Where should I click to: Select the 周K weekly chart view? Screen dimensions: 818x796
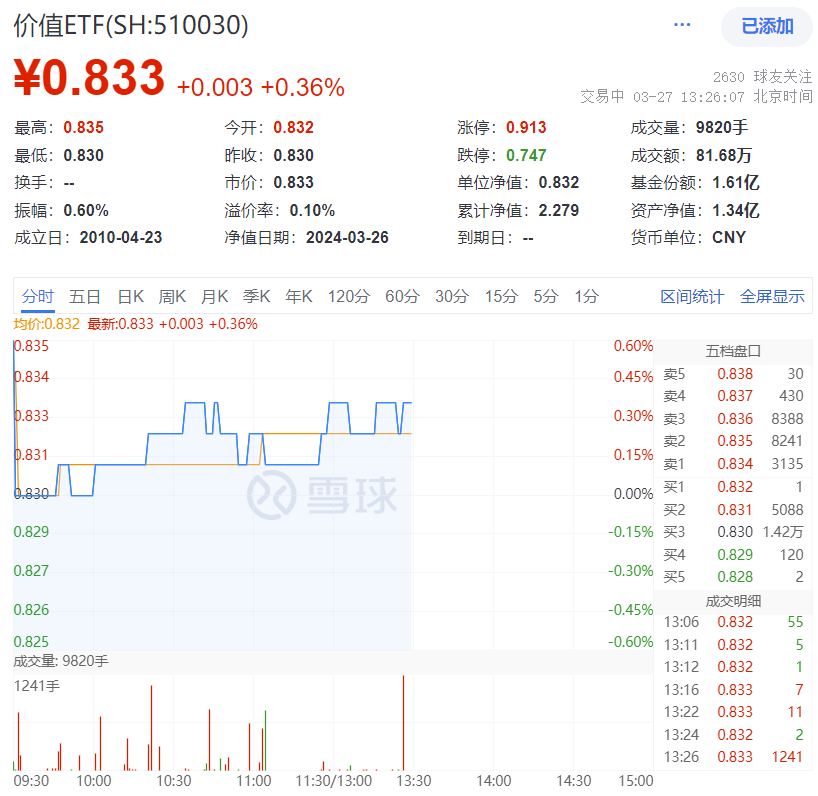(172, 297)
